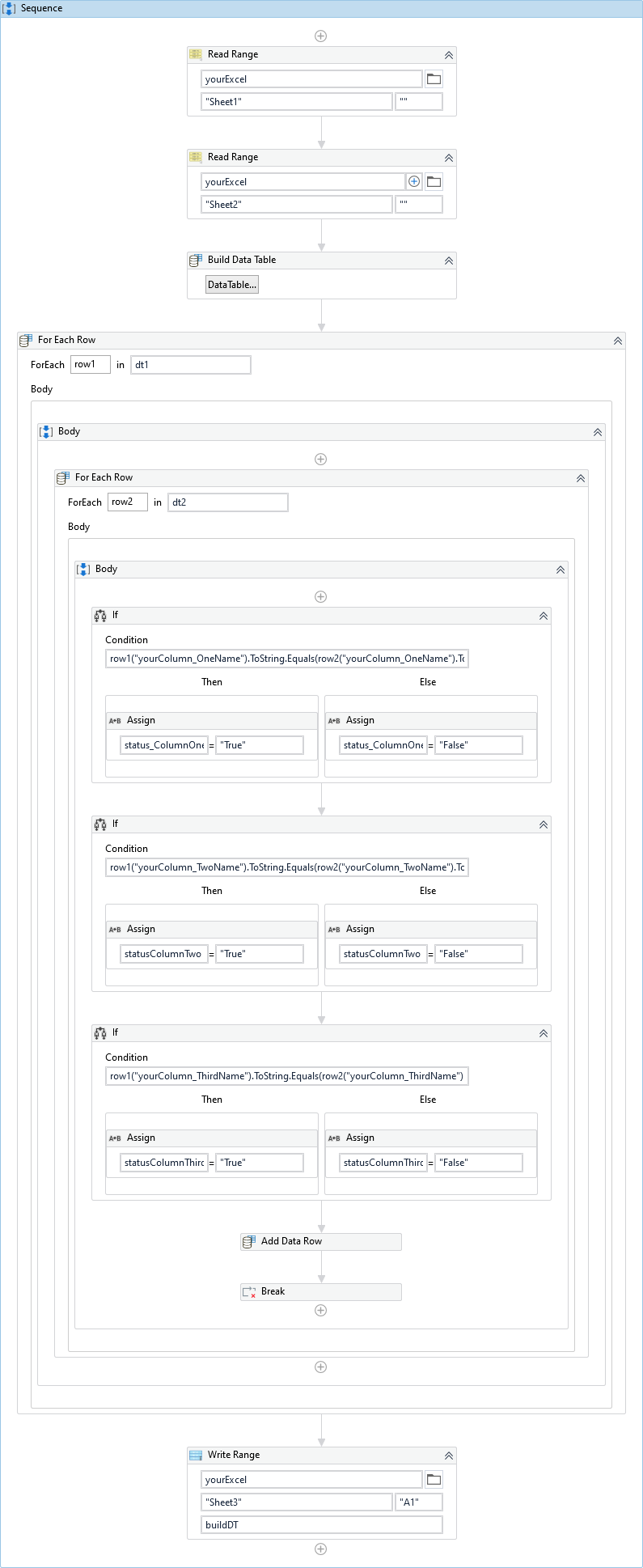Click the row2 variable field

(x=128, y=502)
